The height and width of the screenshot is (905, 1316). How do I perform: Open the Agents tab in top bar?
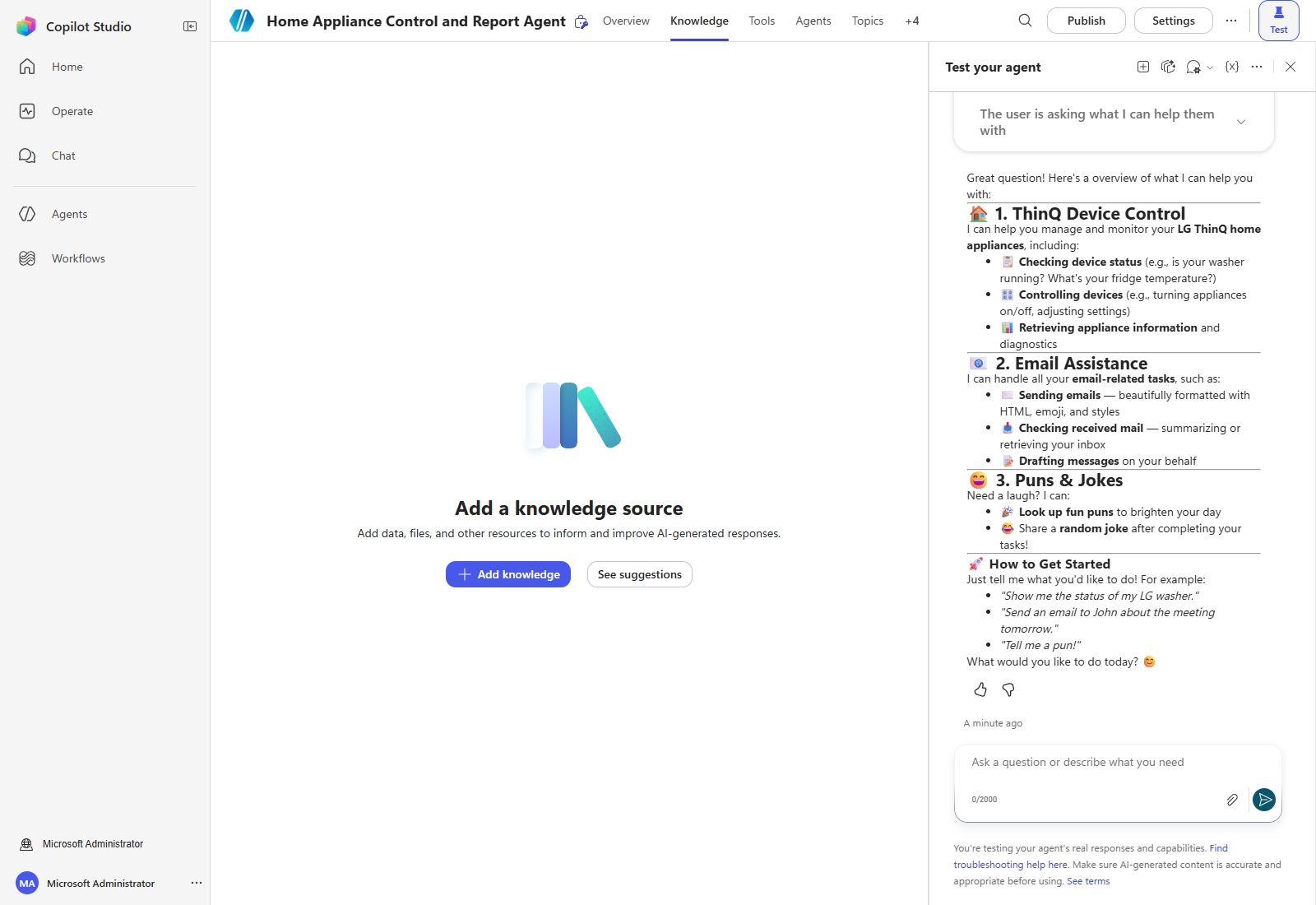[813, 21]
